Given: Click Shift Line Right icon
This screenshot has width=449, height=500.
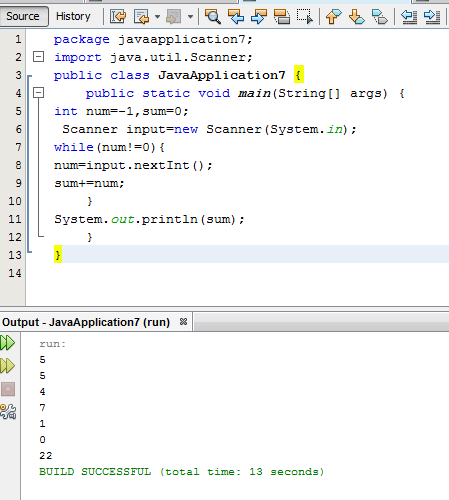Looking at the screenshot, I should [x=432, y=16].
